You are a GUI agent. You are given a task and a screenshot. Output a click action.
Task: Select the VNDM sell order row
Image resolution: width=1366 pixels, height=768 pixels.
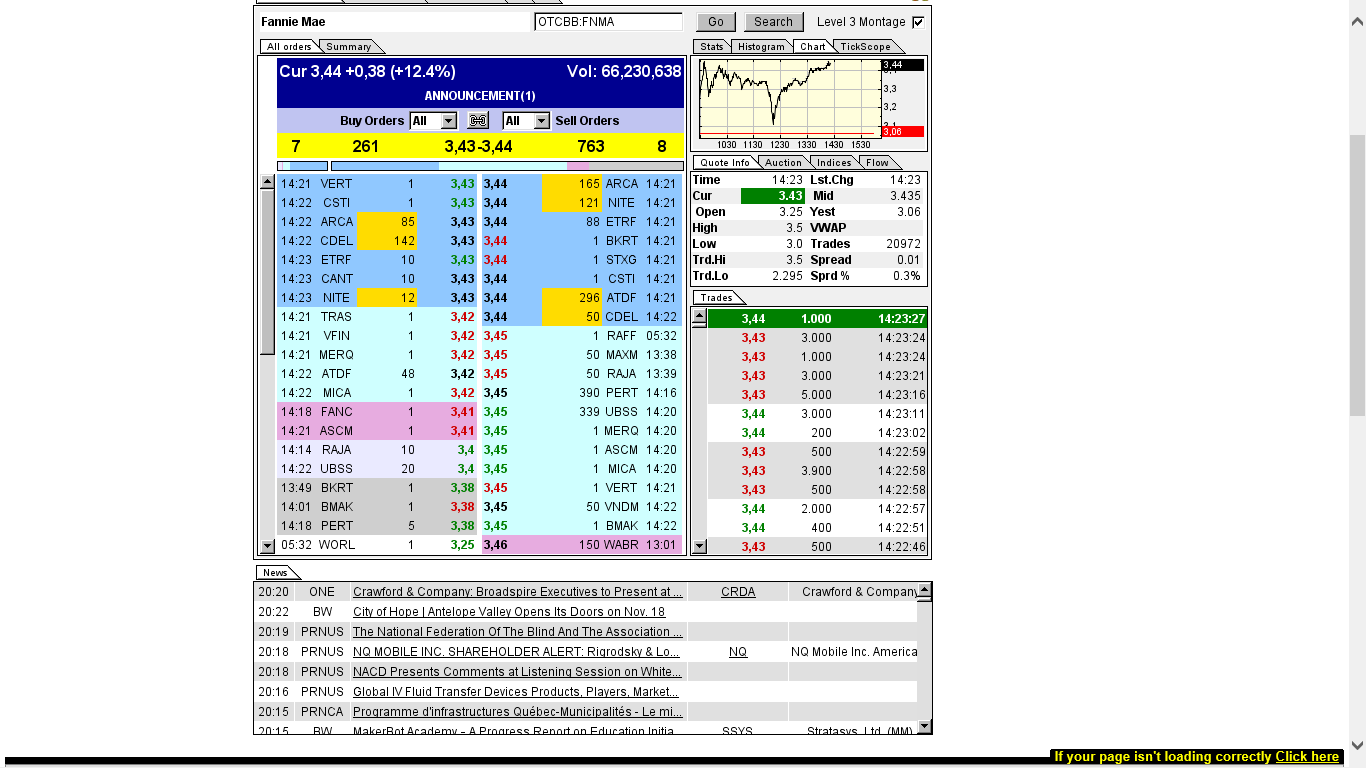pos(582,507)
